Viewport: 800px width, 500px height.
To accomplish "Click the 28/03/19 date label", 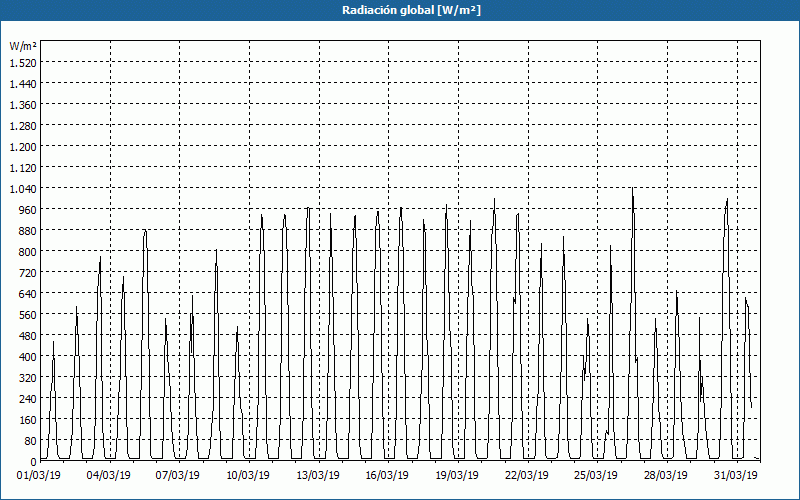I will pyautogui.click(x=666, y=476).
